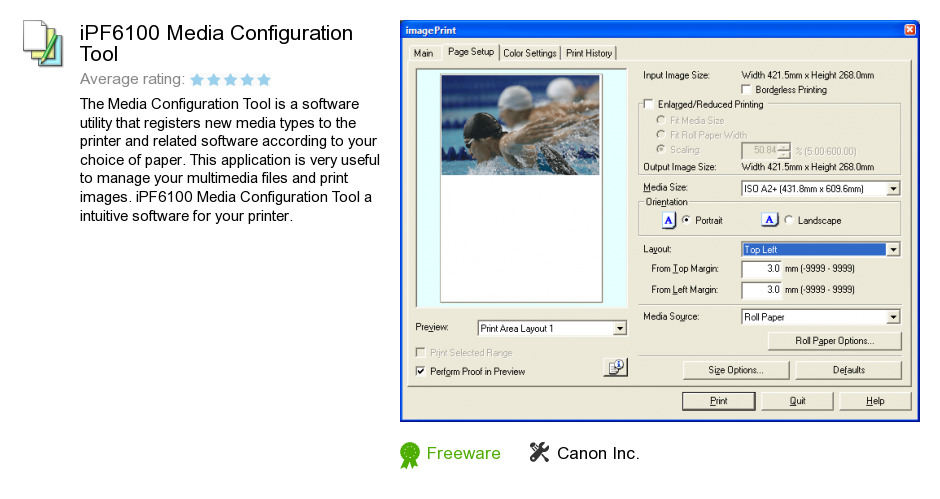Click the Output Image Size value text
Viewport: 940px width, 499px height.
point(808,167)
